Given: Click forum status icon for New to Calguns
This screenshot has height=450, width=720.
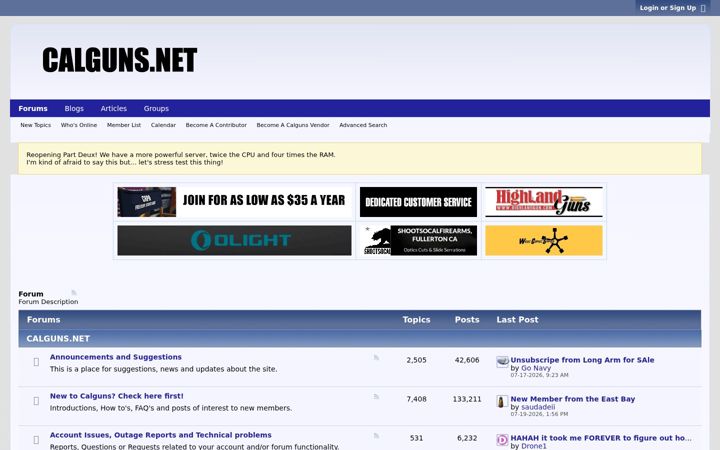Looking at the screenshot, I should pos(36,401).
